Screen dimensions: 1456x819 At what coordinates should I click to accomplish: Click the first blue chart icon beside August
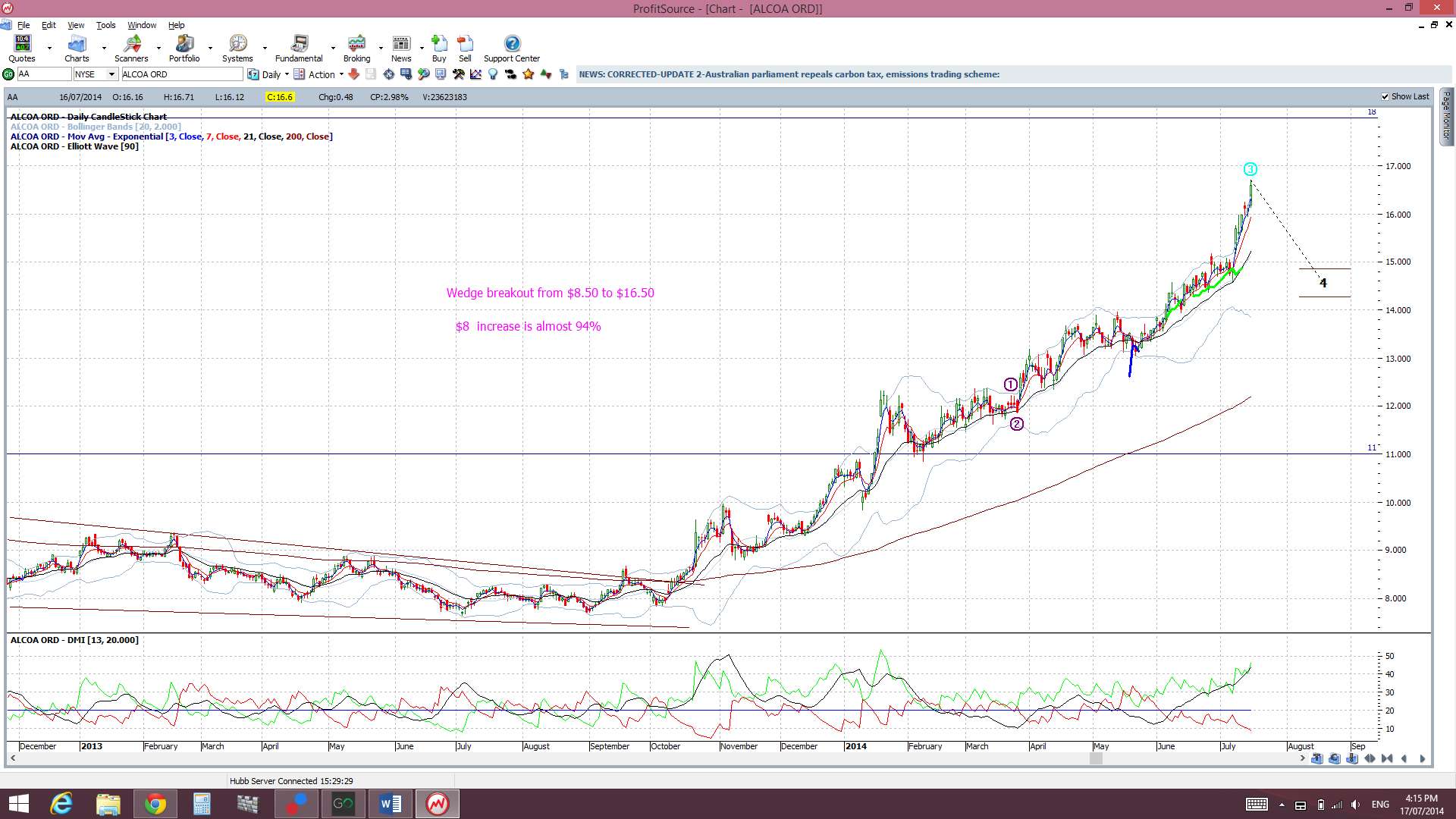pos(1317,758)
